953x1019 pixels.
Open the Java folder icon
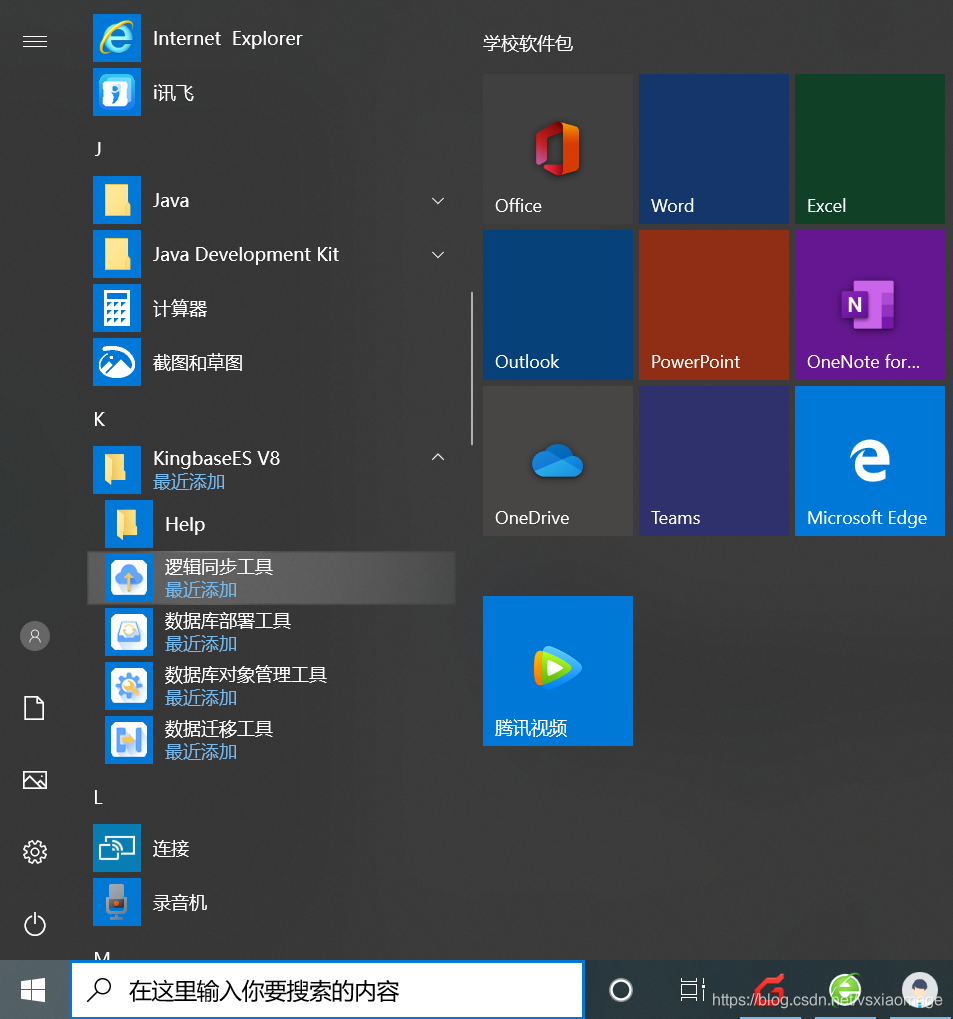click(117, 200)
